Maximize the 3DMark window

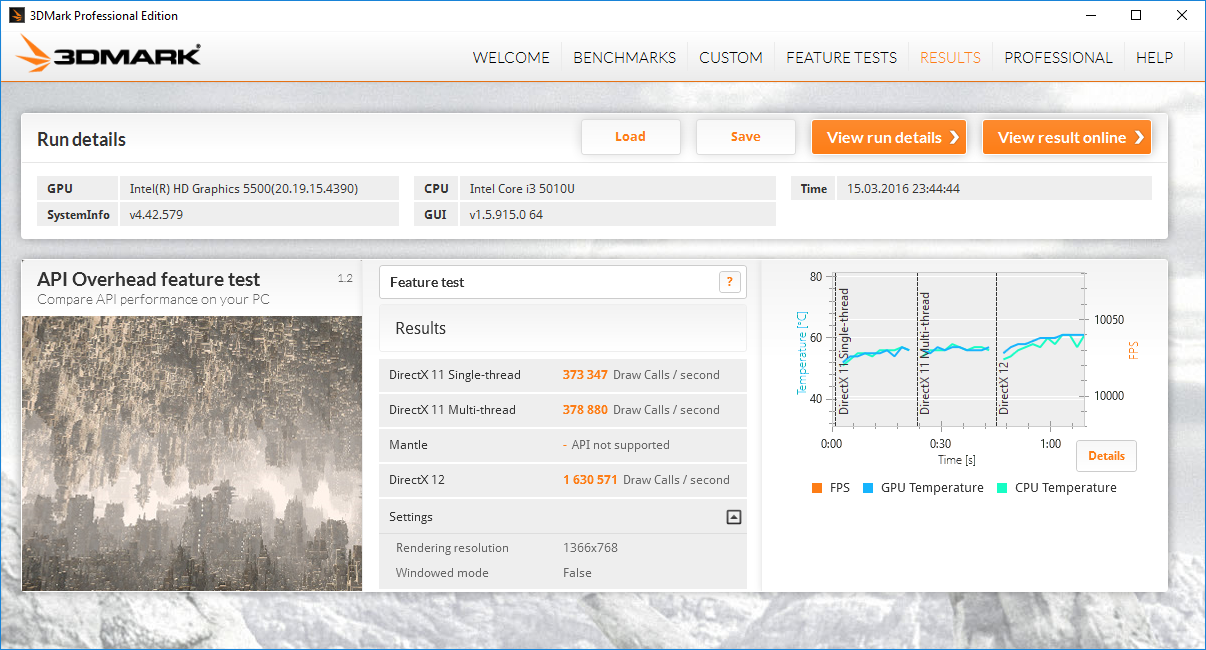[1136, 15]
